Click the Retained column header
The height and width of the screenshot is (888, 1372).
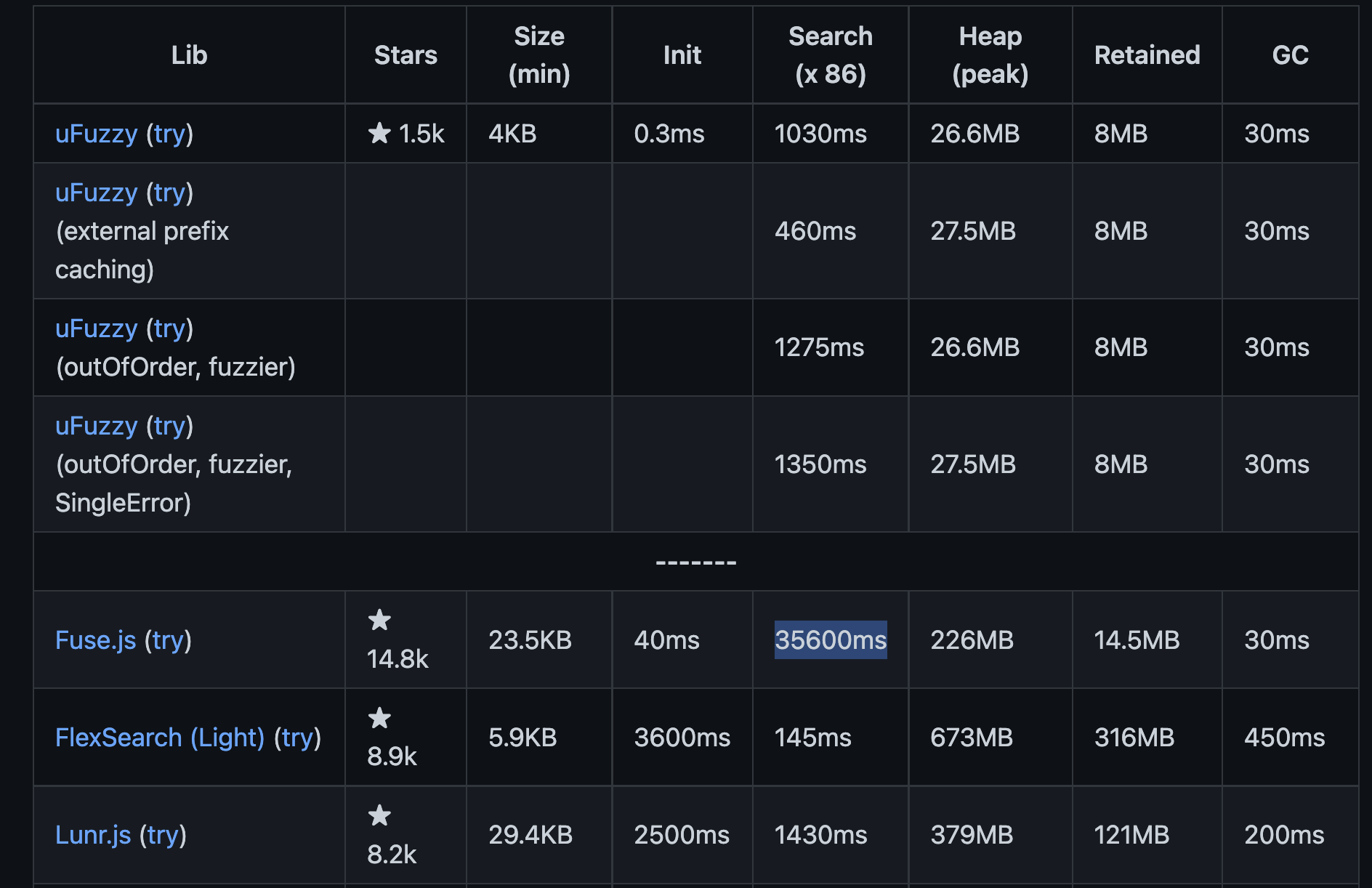point(1147,55)
